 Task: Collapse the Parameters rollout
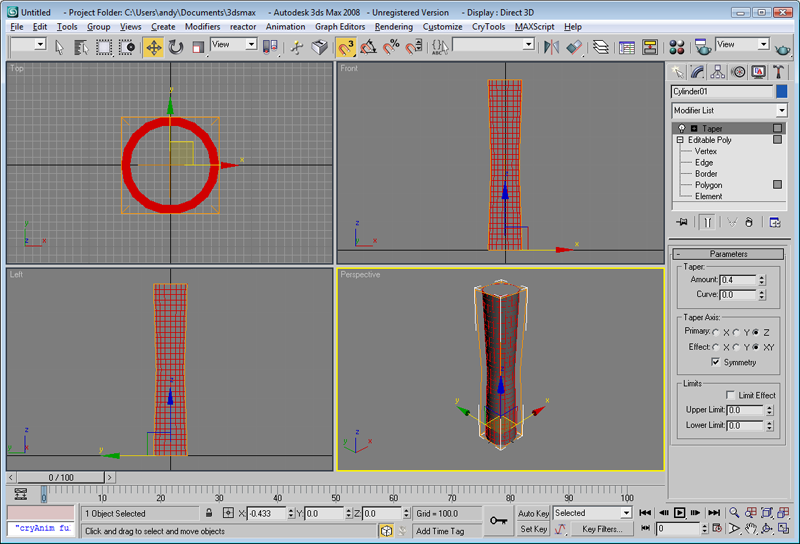coord(728,254)
